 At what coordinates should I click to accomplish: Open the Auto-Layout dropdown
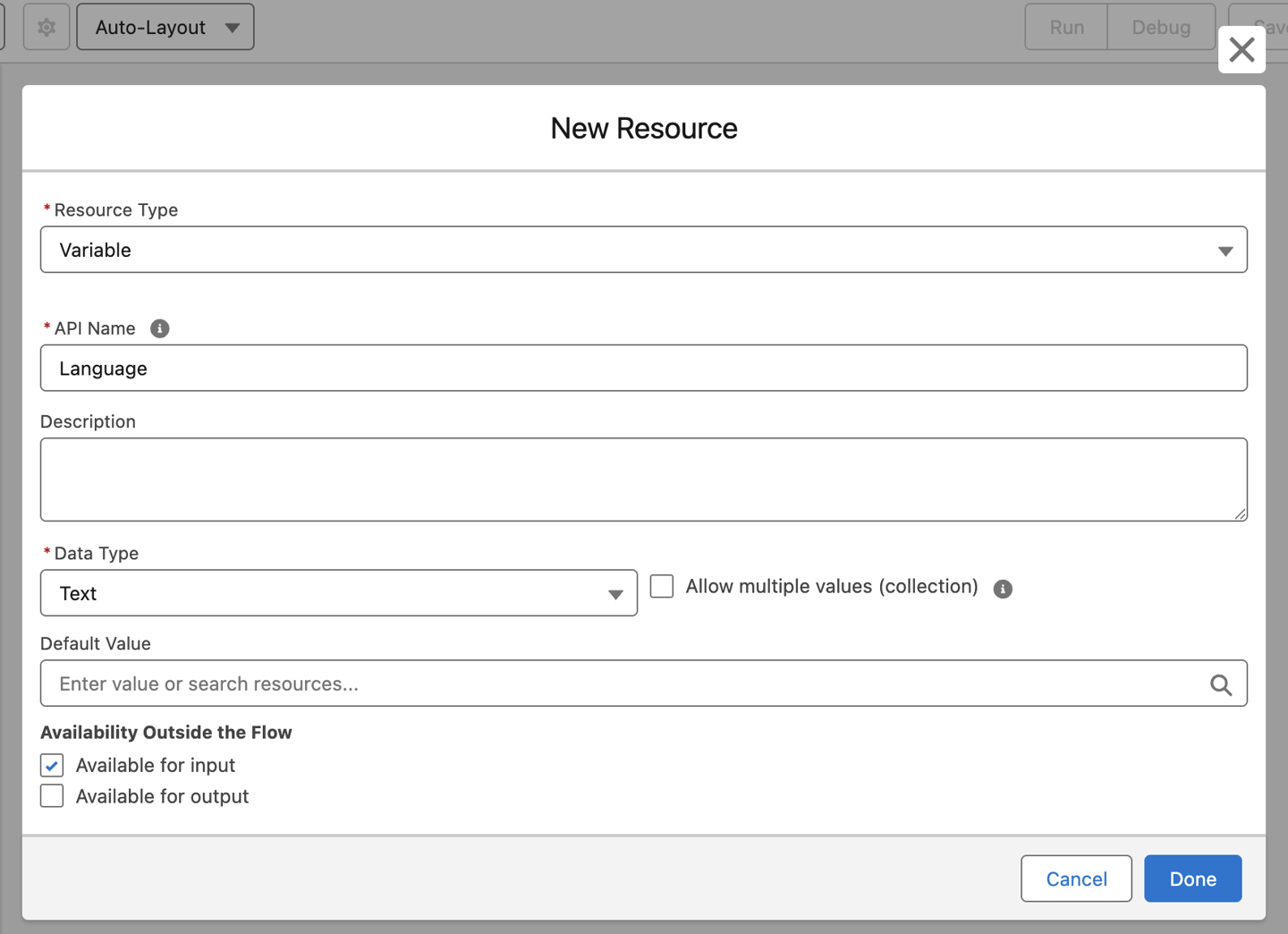pos(165,27)
